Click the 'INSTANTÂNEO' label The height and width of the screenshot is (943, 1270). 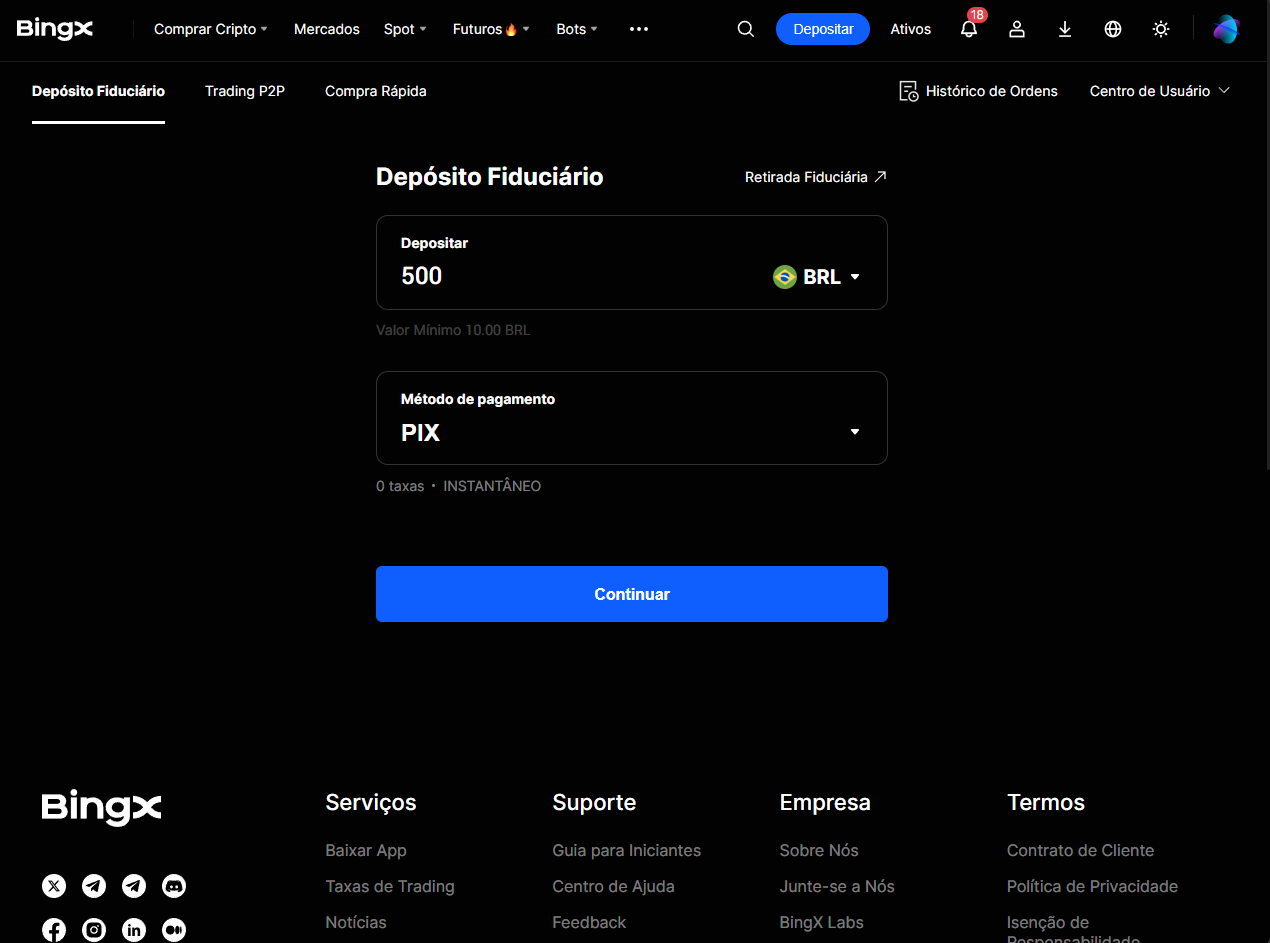(x=492, y=486)
